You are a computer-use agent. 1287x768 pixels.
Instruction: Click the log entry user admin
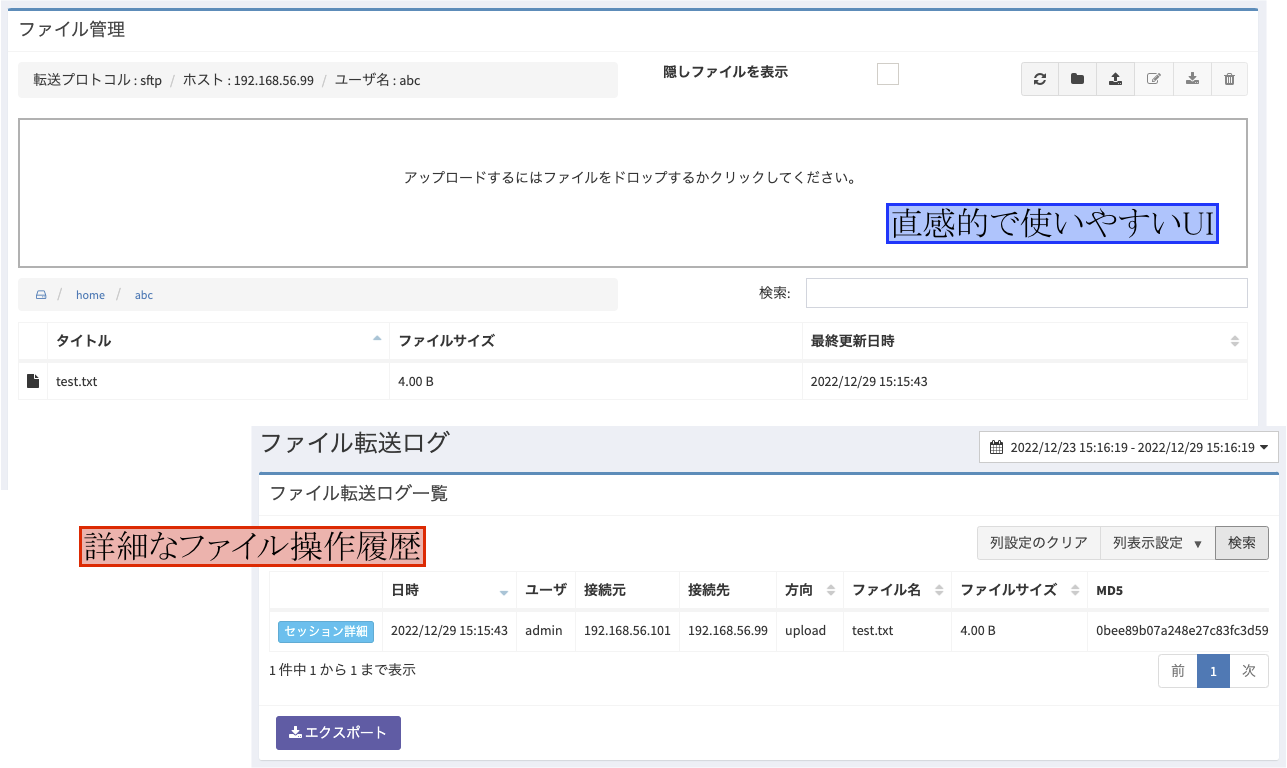(x=544, y=631)
